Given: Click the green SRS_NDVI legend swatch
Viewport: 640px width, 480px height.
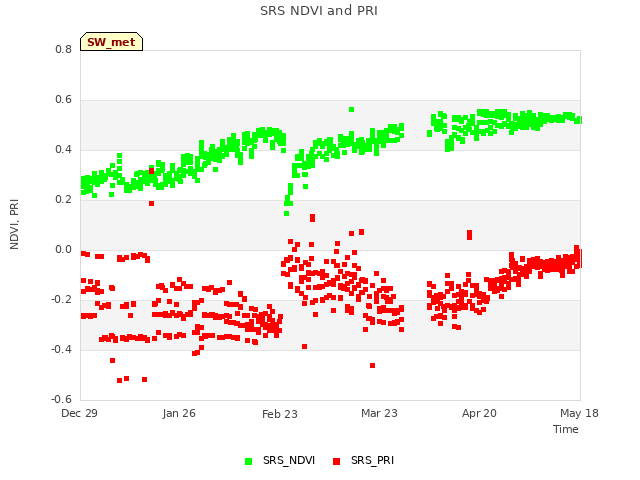Looking at the screenshot, I should point(248,461).
